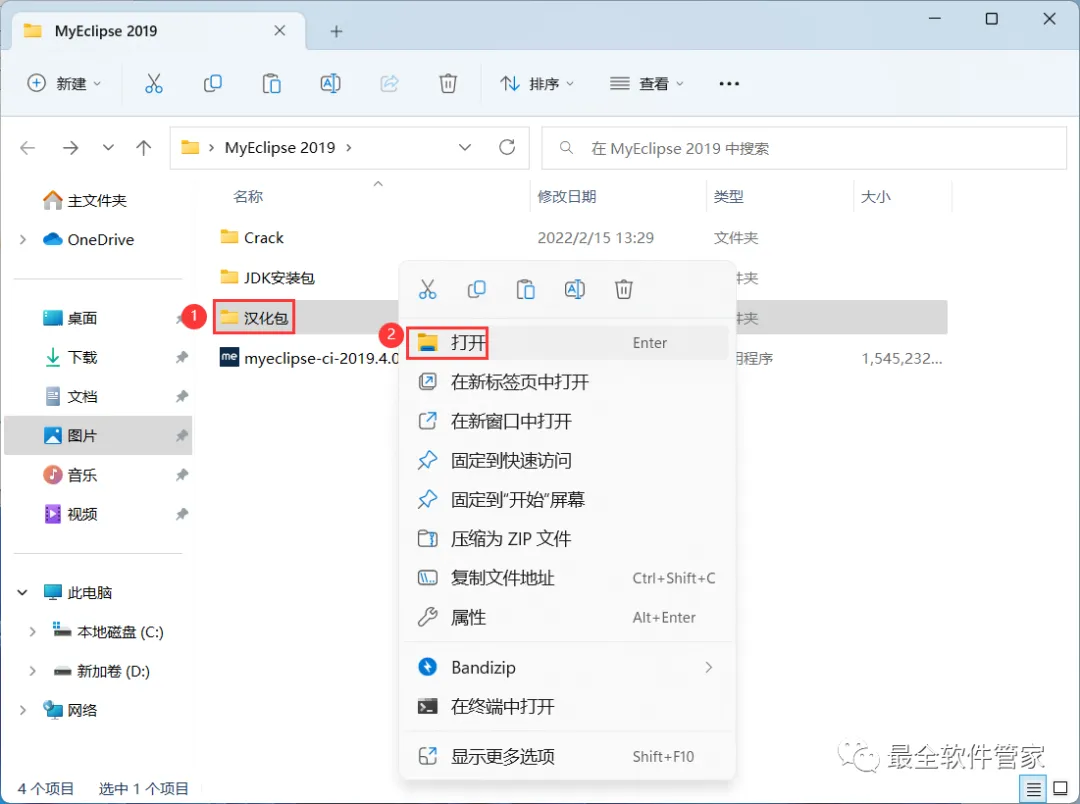Expand the 新加卷 (D:) node

click(32, 671)
